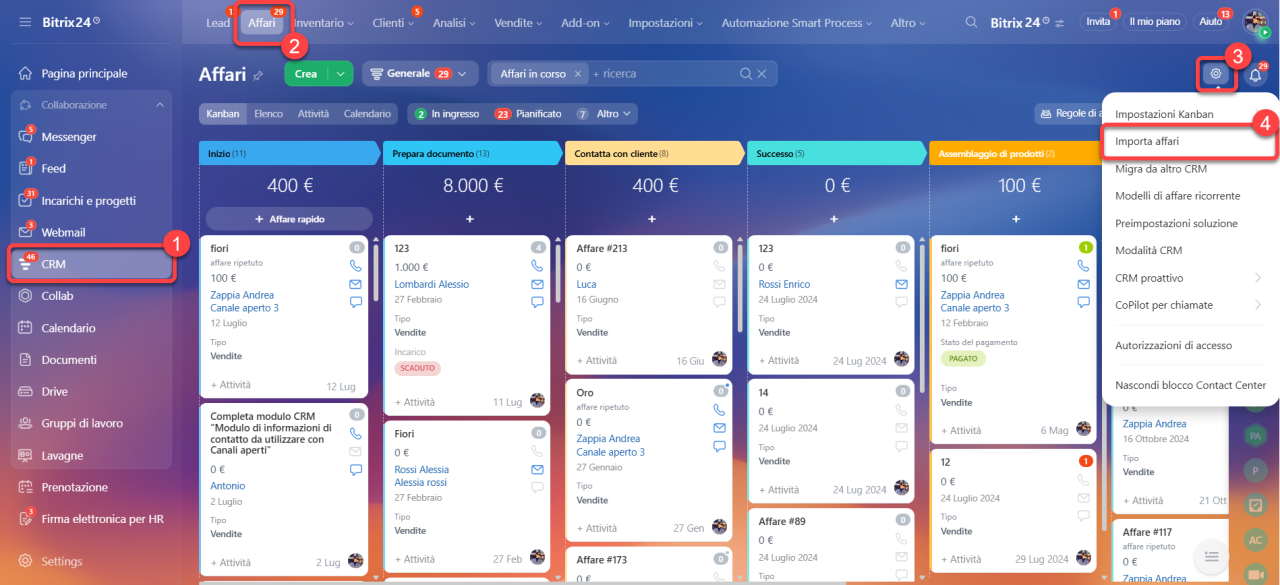Open the Lombardi Alessio contact link
The height and width of the screenshot is (585, 1280).
click(x=431, y=284)
